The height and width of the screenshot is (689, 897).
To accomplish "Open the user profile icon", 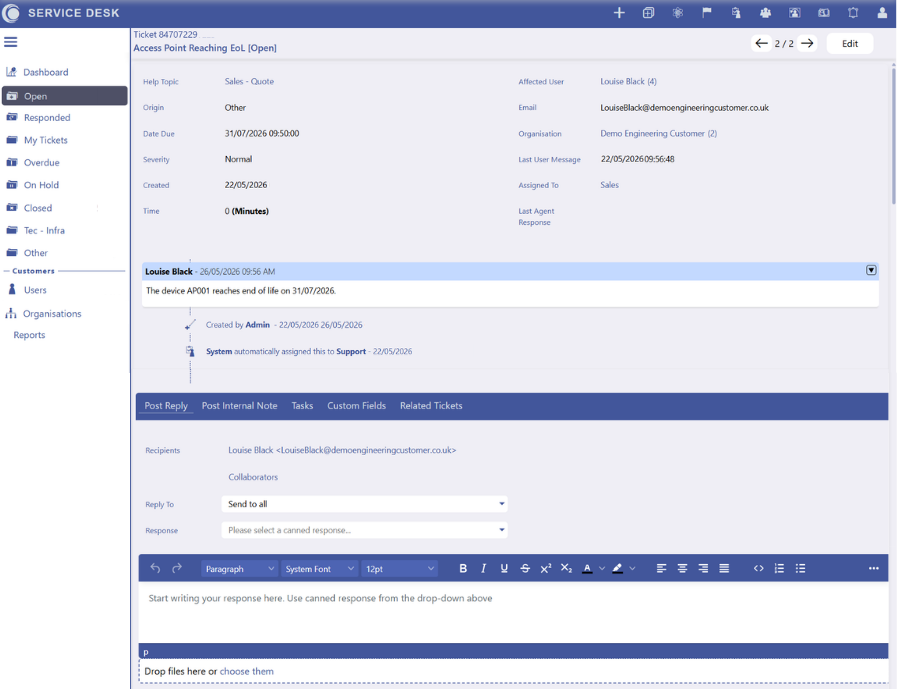I will click(882, 13).
